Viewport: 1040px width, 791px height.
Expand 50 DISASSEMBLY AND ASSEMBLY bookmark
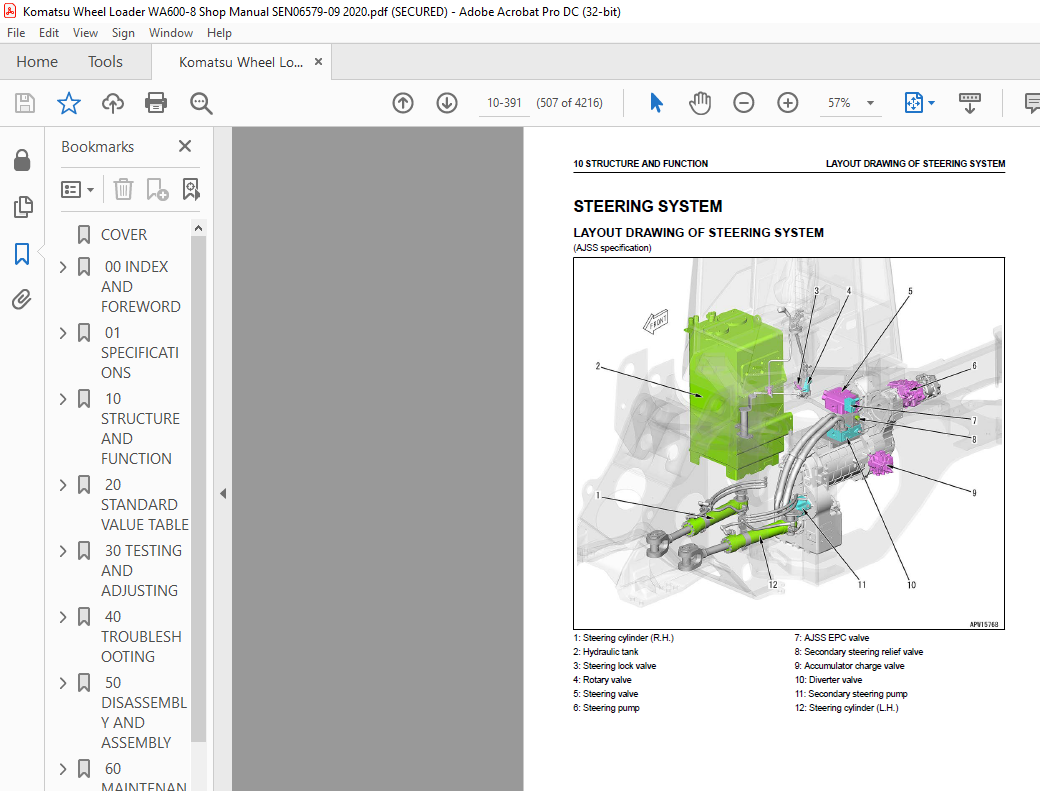[x=63, y=683]
